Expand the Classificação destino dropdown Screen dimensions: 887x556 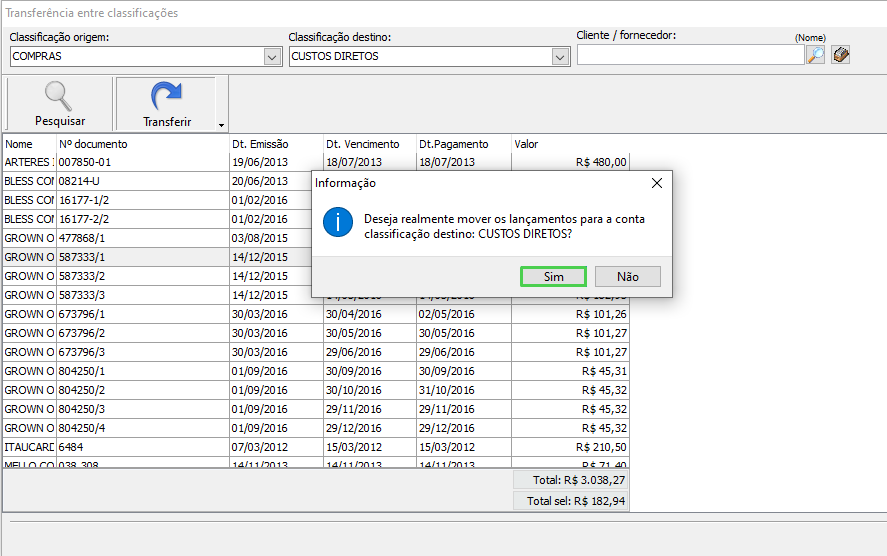[x=560, y=57]
